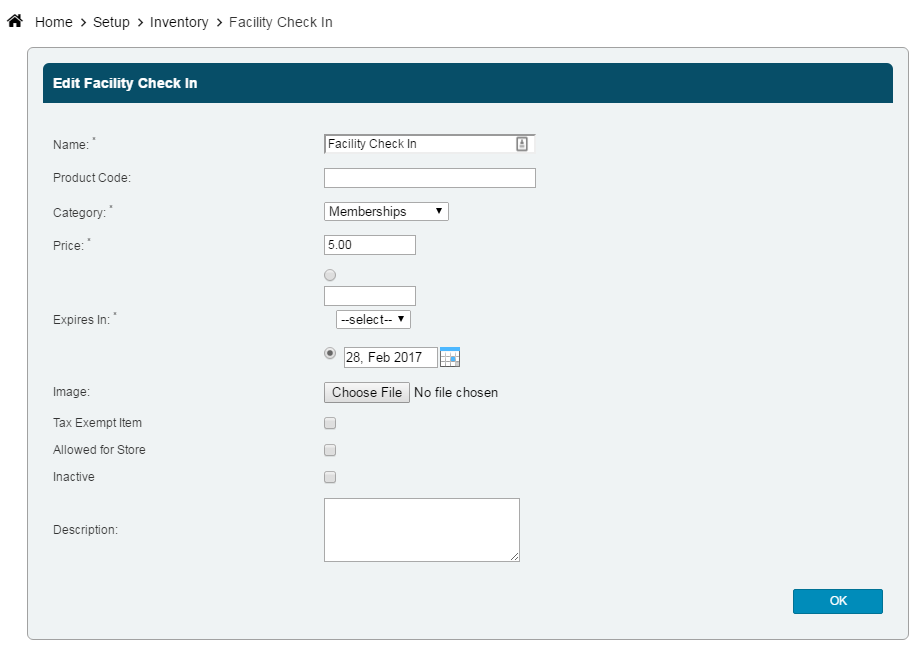Enable the Tax Exempt Item checkbox
The image size is (921, 652).
point(330,423)
